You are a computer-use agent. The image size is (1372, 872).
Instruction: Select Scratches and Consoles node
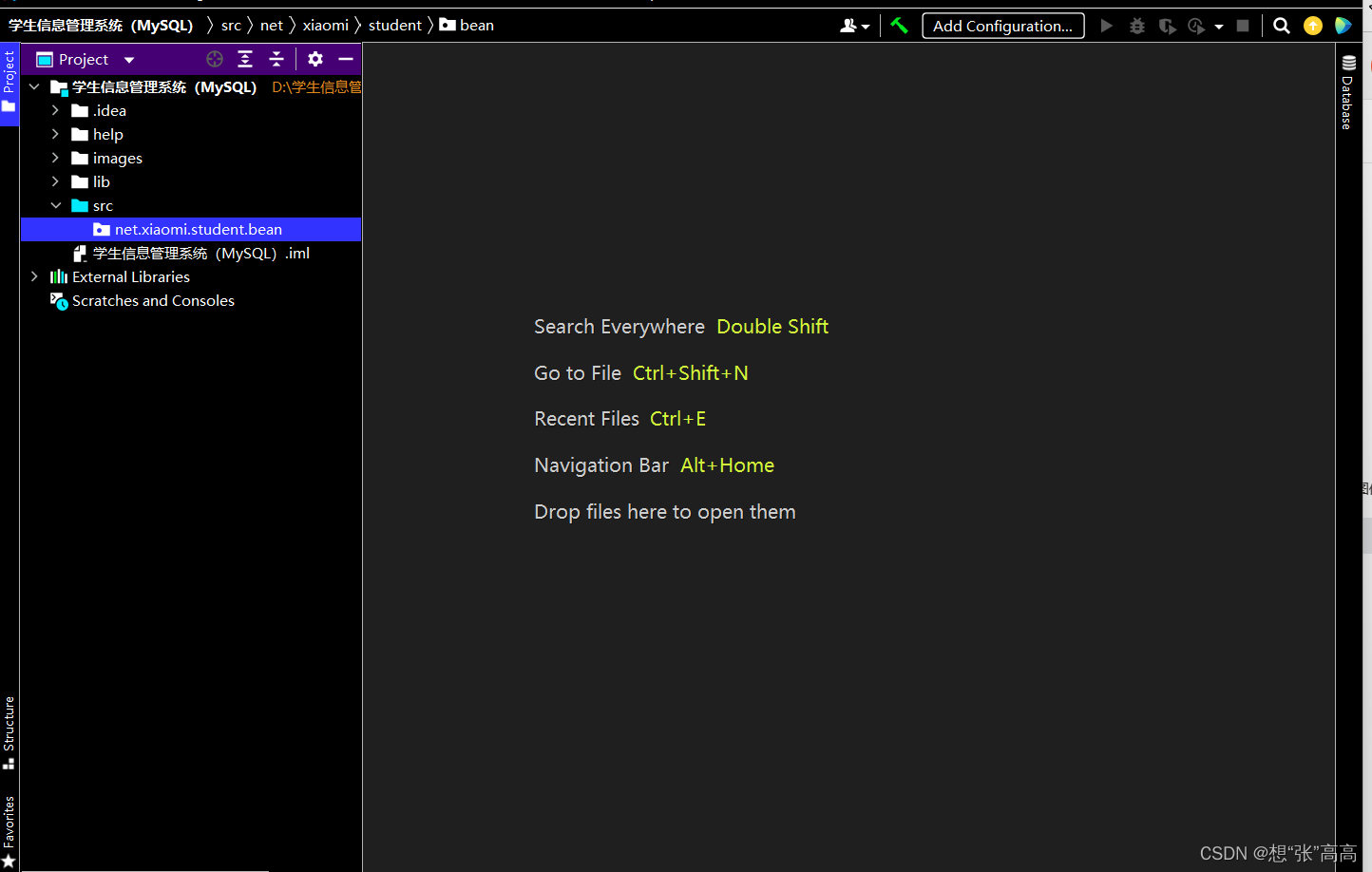click(x=142, y=300)
